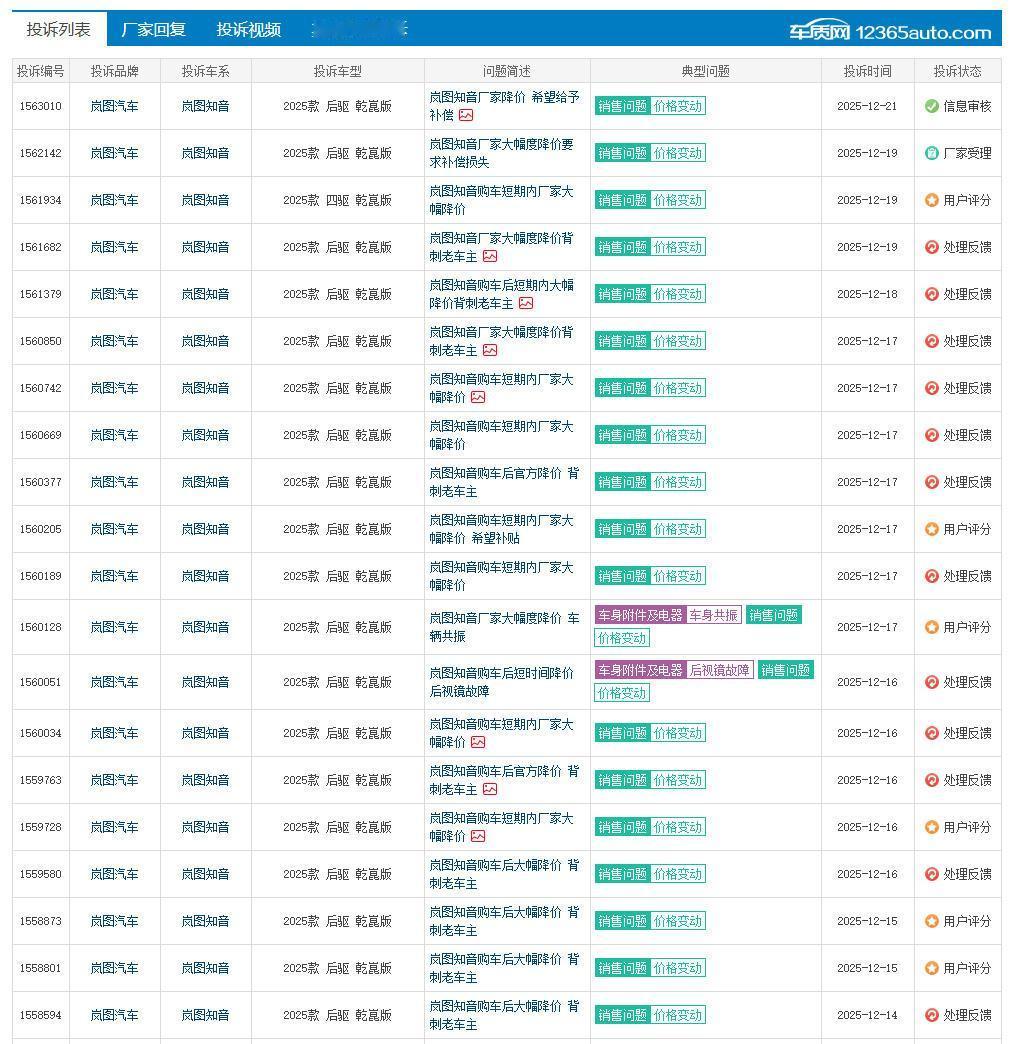This screenshot has height=1044, width=1020.
Task: Click the 用户评分 status icon for 1559728
Action: [x=931, y=827]
